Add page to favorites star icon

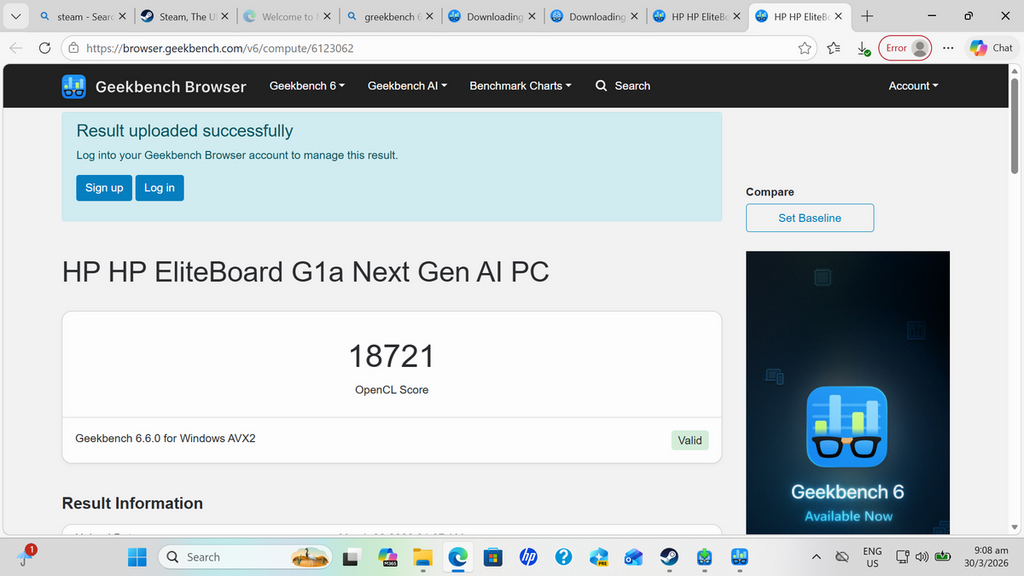pyautogui.click(x=805, y=48)
